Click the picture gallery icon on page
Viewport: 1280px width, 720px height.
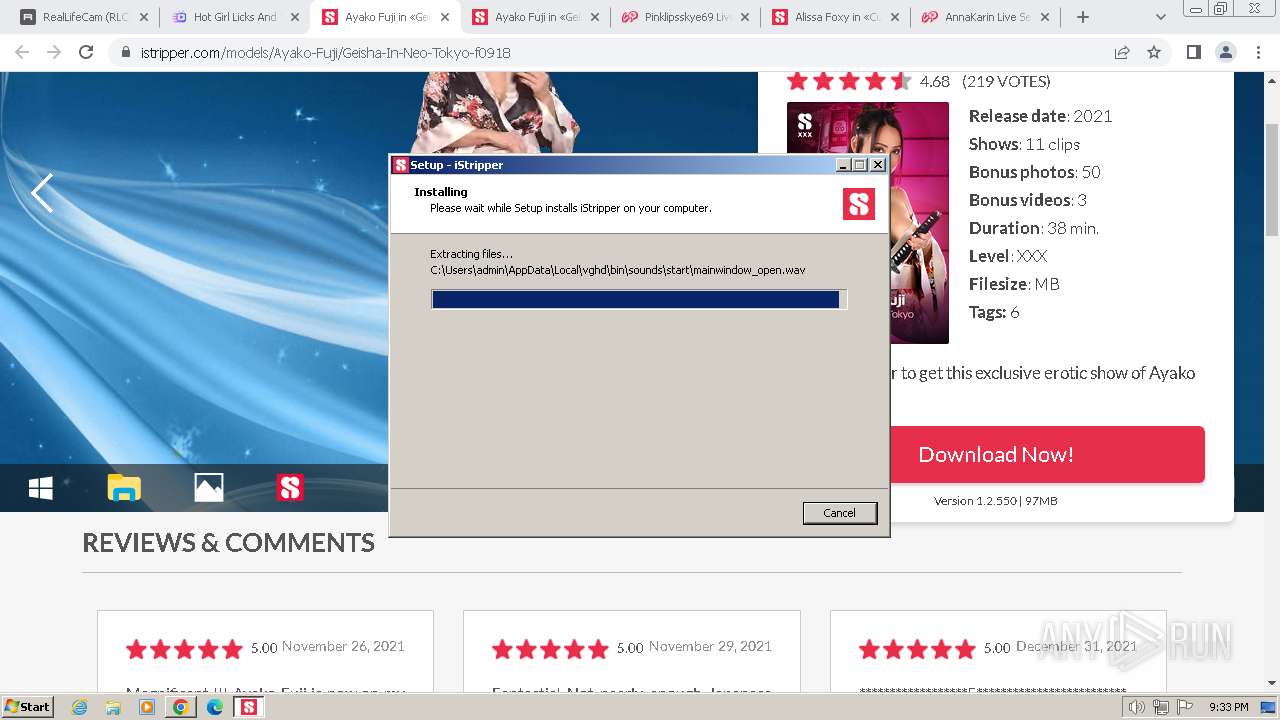click(x=208, y=487)
